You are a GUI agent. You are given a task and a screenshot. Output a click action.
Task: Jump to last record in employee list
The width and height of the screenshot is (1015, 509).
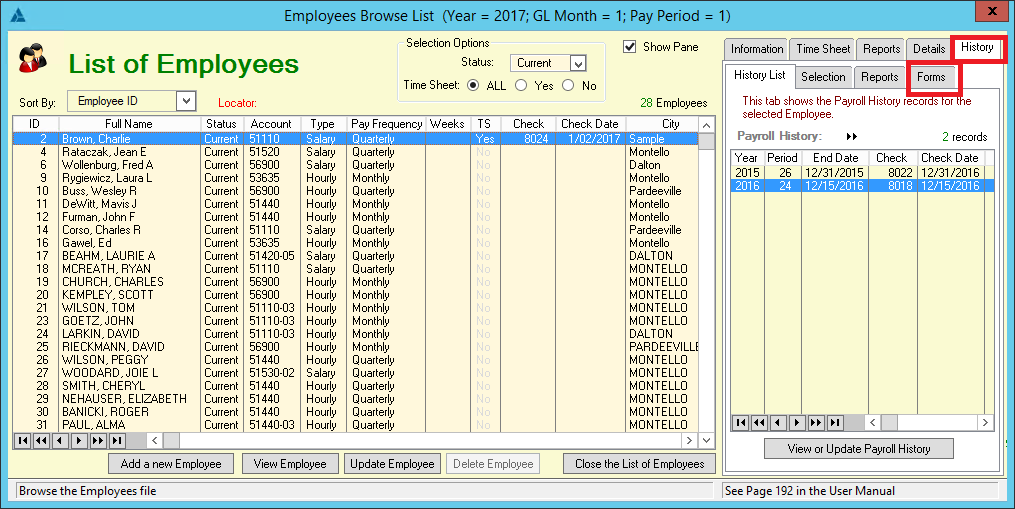tap(117, 440)
